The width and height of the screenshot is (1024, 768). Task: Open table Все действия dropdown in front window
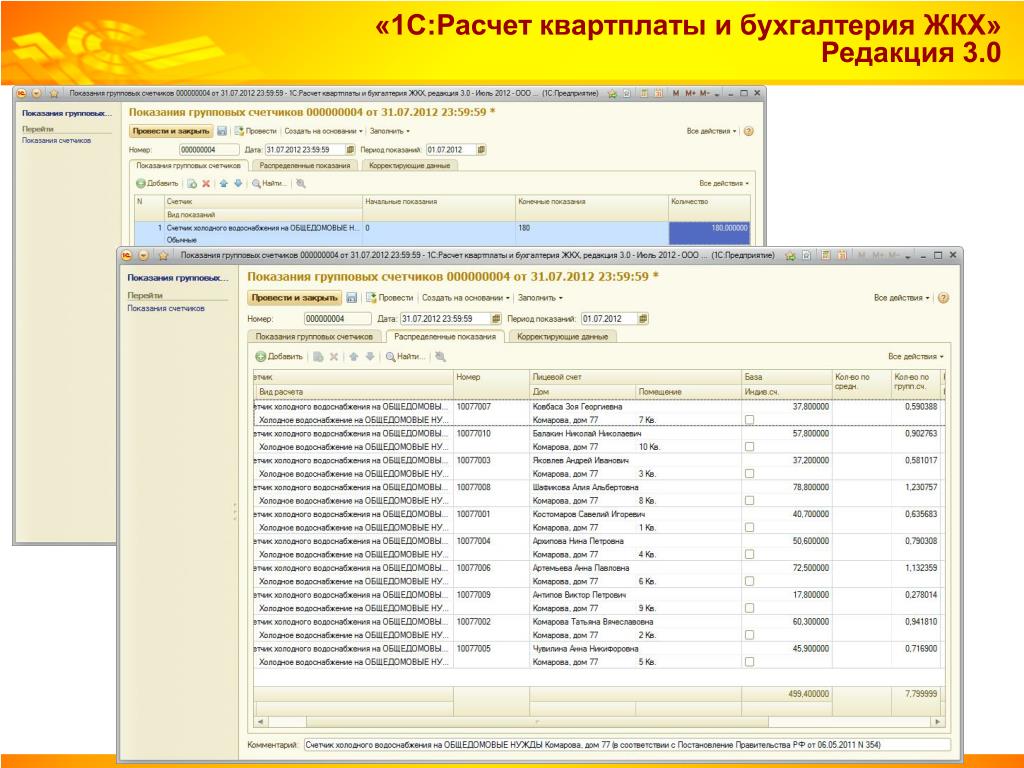point(916,357)
